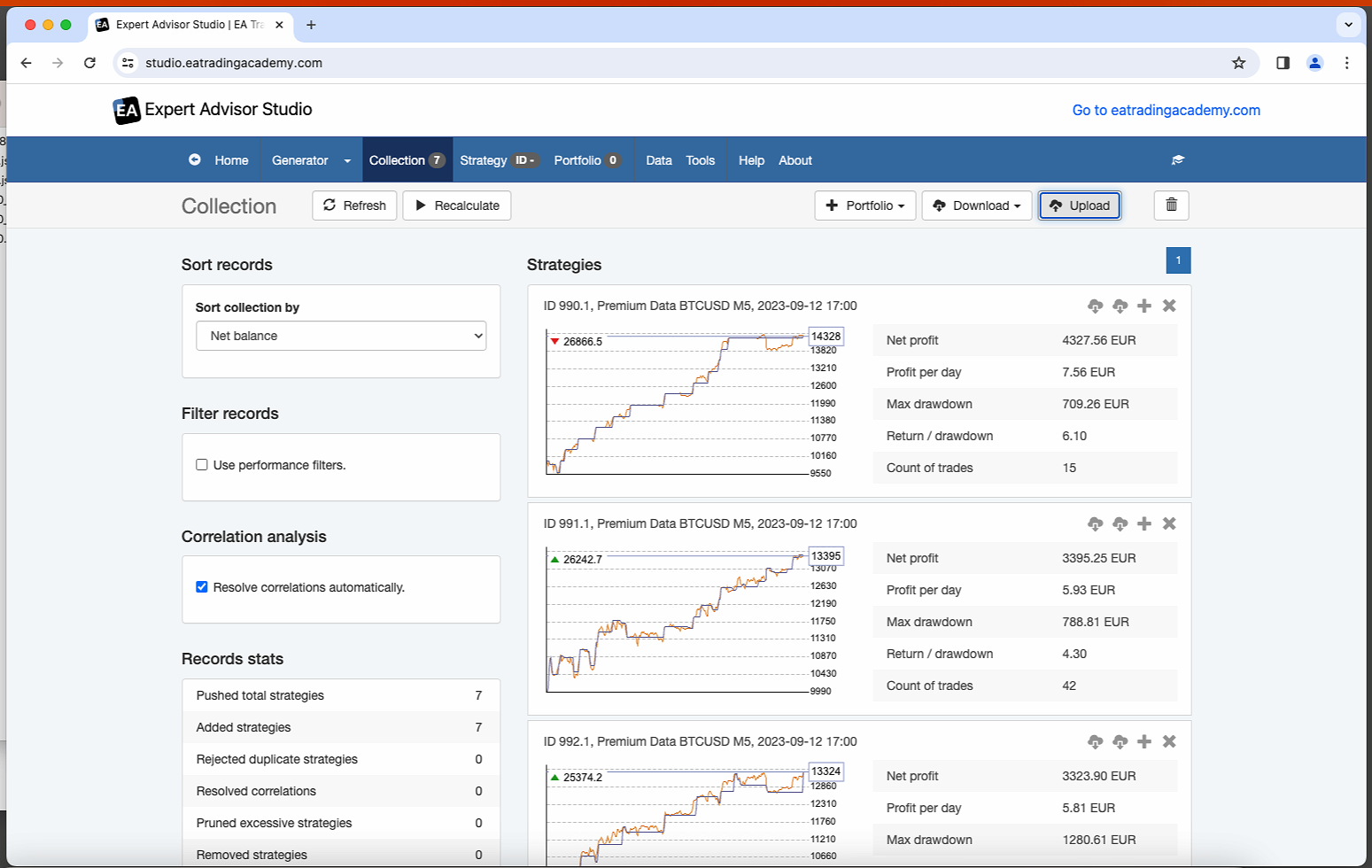Open the Chrome profile avatar icon

(1314, 63)
